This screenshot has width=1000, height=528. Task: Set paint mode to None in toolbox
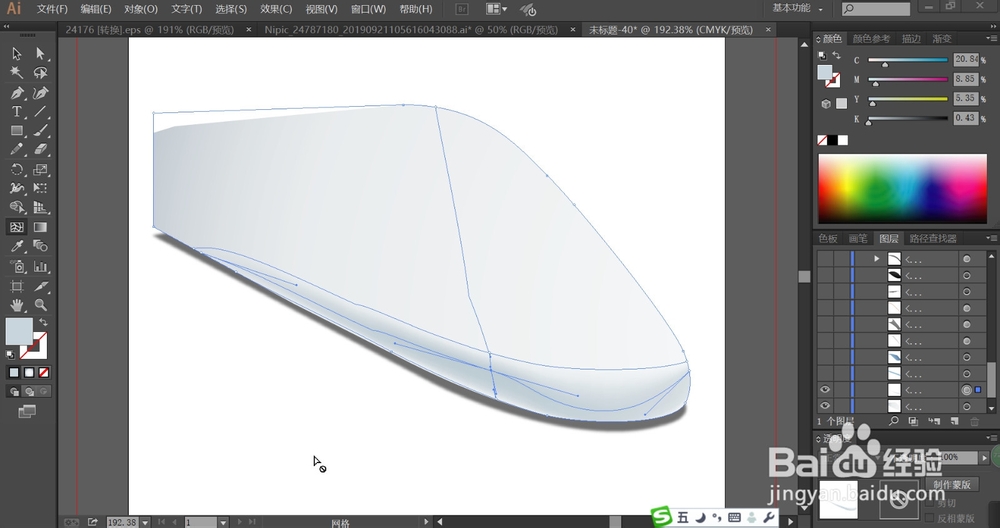coord(44,372)
